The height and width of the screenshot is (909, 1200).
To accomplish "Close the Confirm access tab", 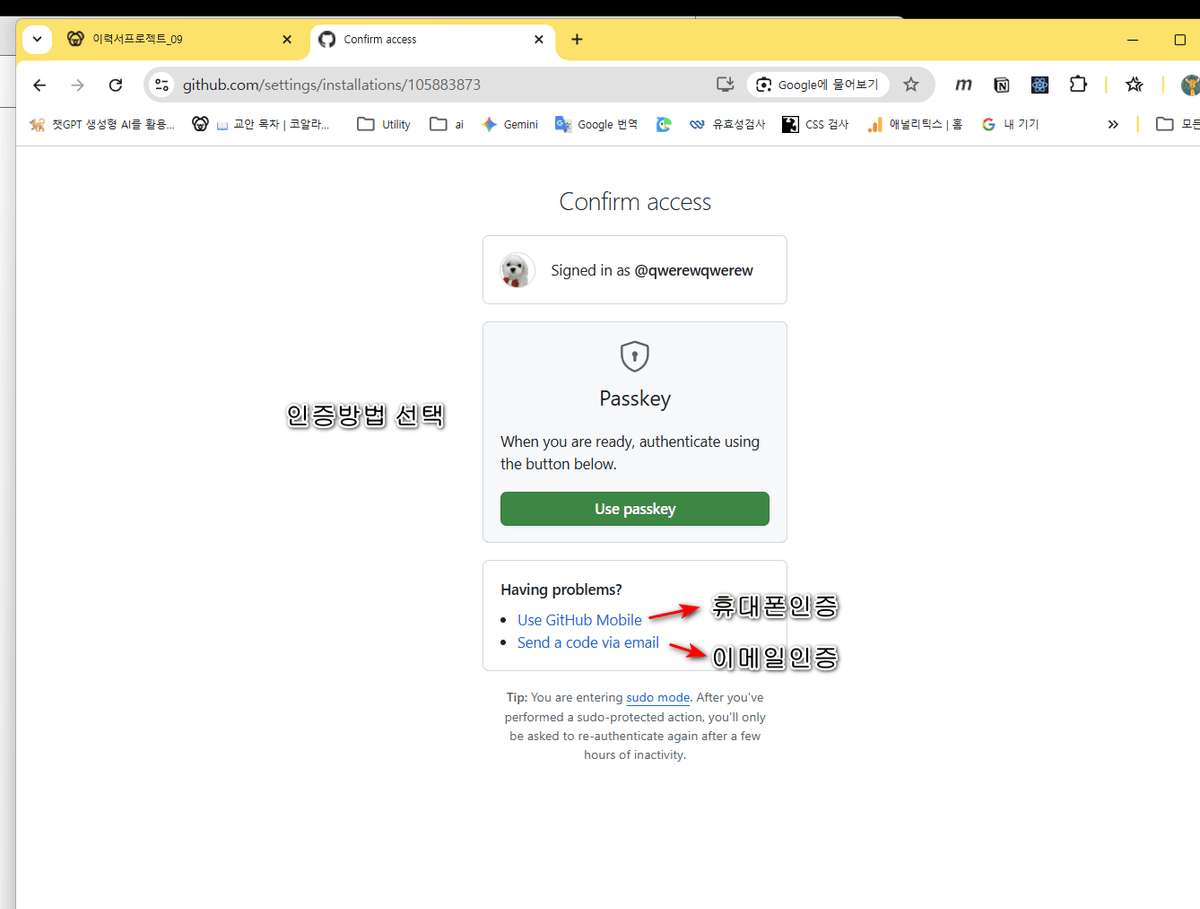I will (x=539, y=39).
